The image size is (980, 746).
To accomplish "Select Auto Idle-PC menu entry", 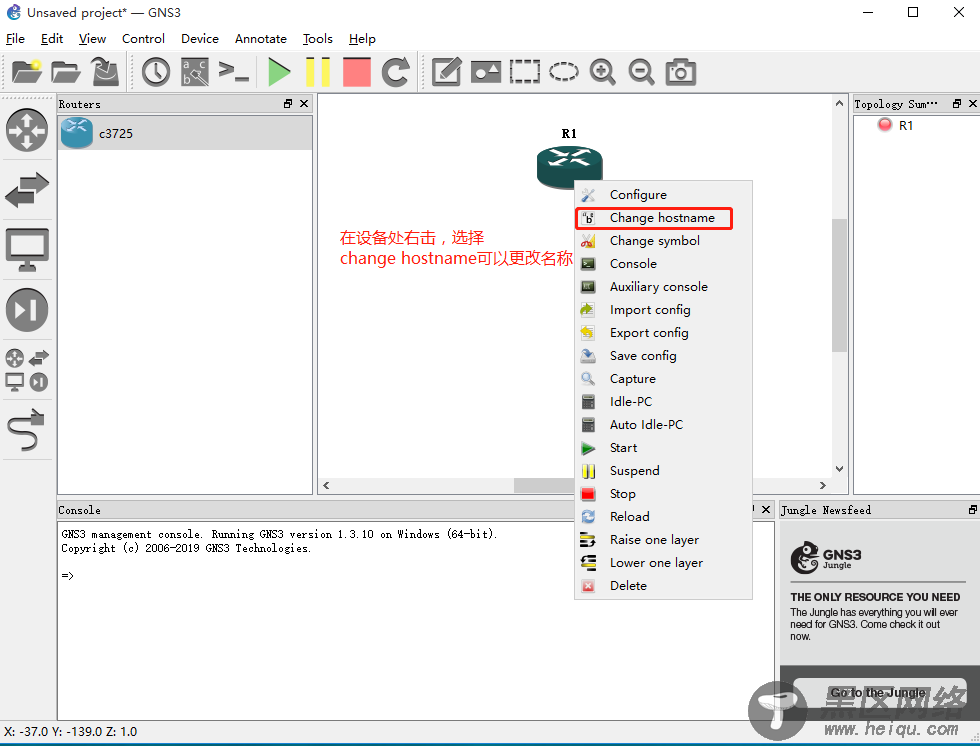I will coord(663,425).
